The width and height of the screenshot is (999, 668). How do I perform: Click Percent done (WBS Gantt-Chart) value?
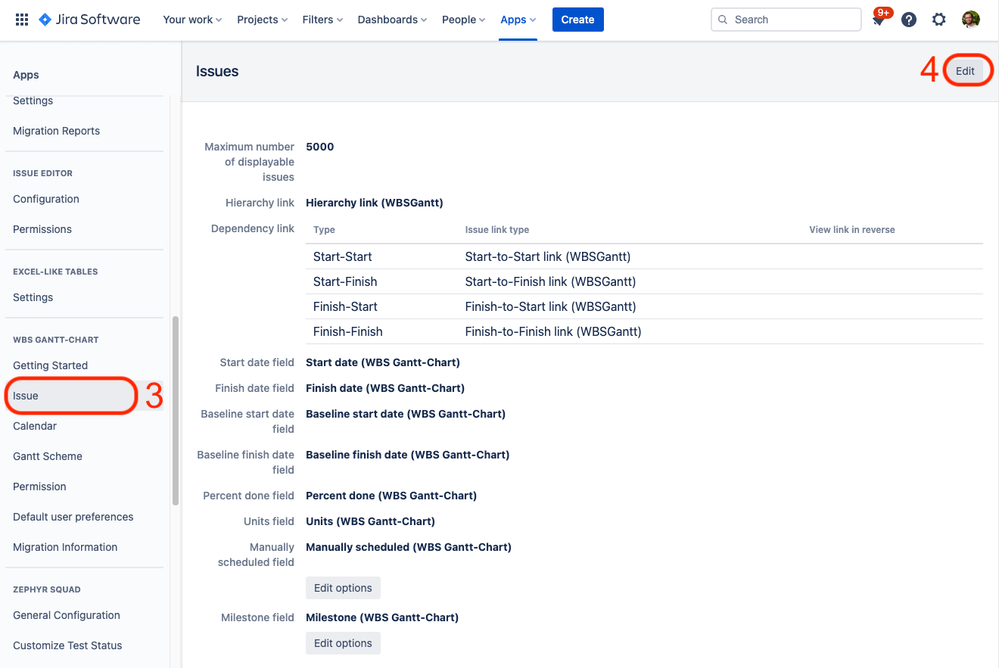[x=391, y=495]
